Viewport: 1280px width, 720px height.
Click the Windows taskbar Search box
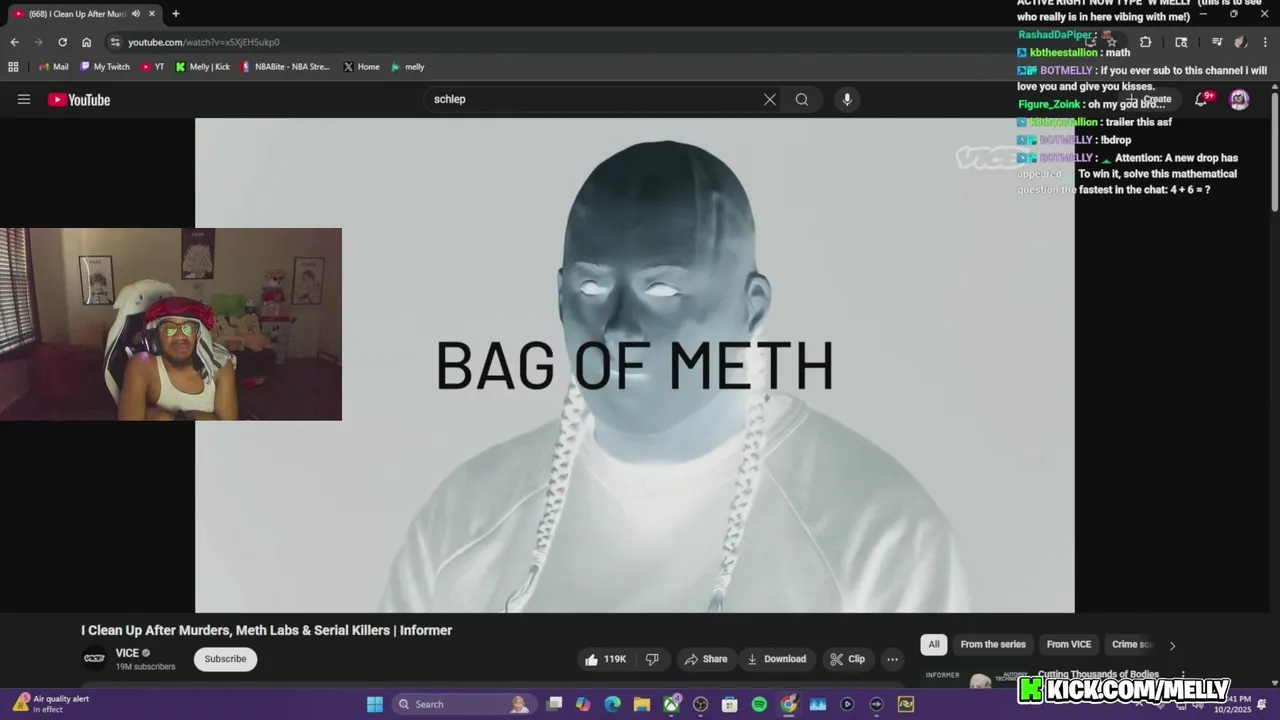[463, 704]
